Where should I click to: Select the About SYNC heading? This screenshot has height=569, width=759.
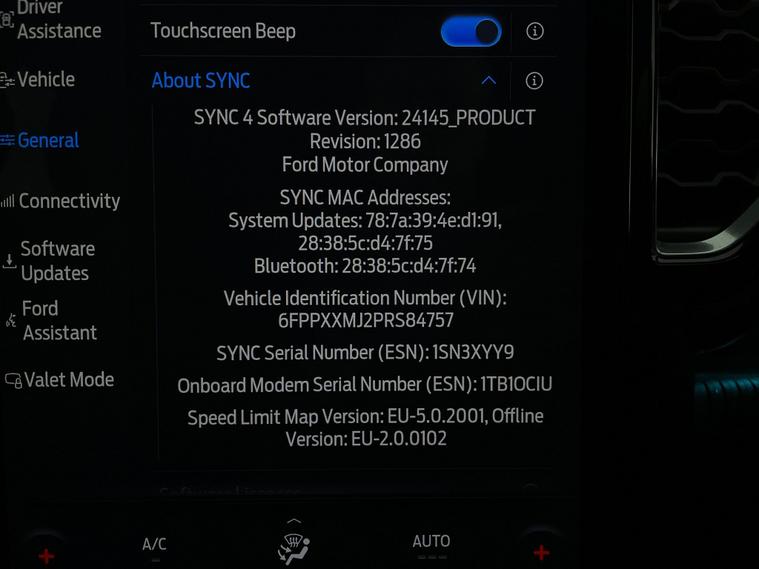[x=201, y=80]
